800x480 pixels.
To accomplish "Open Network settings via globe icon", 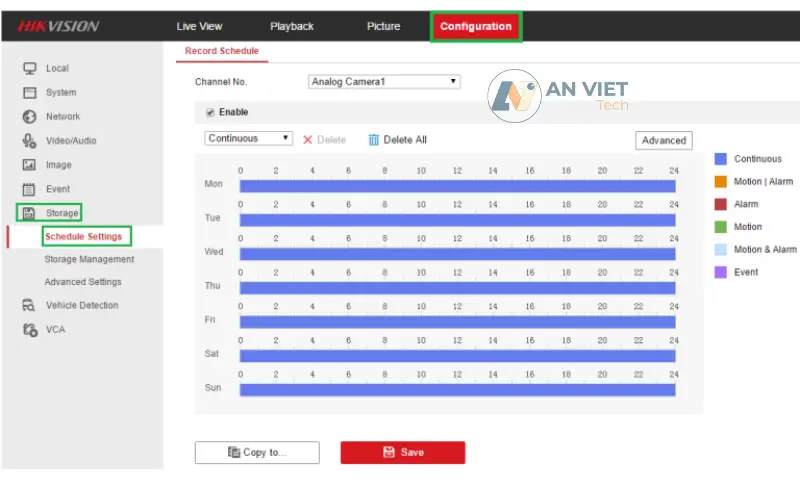I will 29,117.
